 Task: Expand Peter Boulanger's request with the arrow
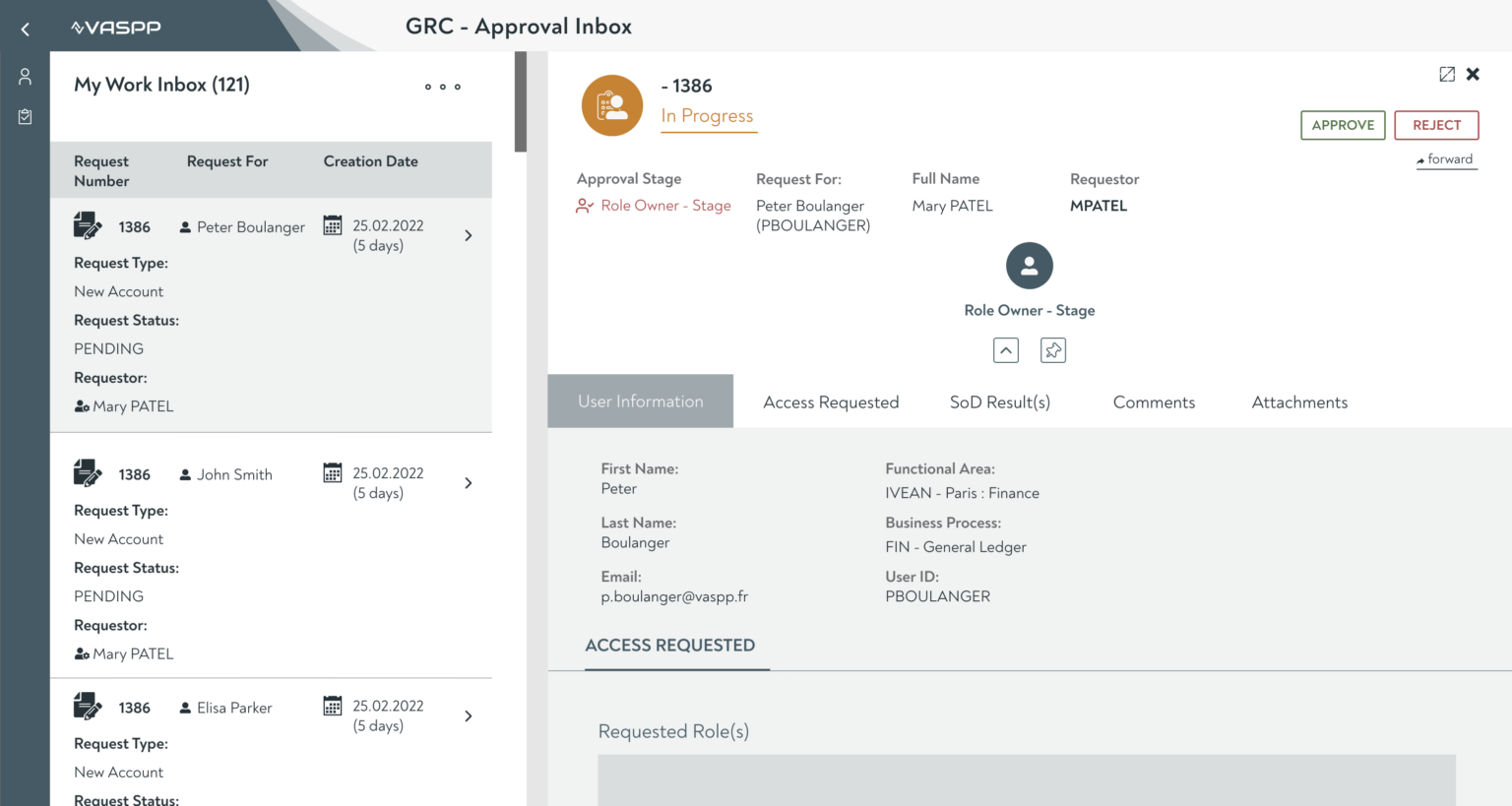click(x=468, y=235)
